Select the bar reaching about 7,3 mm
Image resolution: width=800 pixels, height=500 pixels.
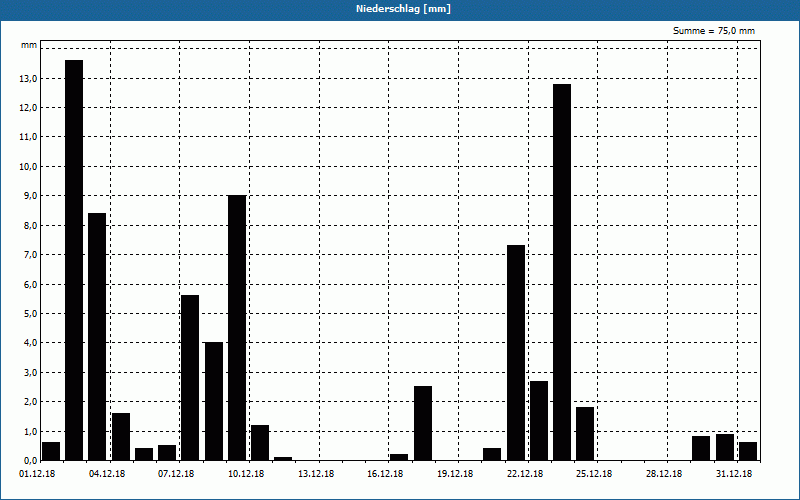[516, 353]
